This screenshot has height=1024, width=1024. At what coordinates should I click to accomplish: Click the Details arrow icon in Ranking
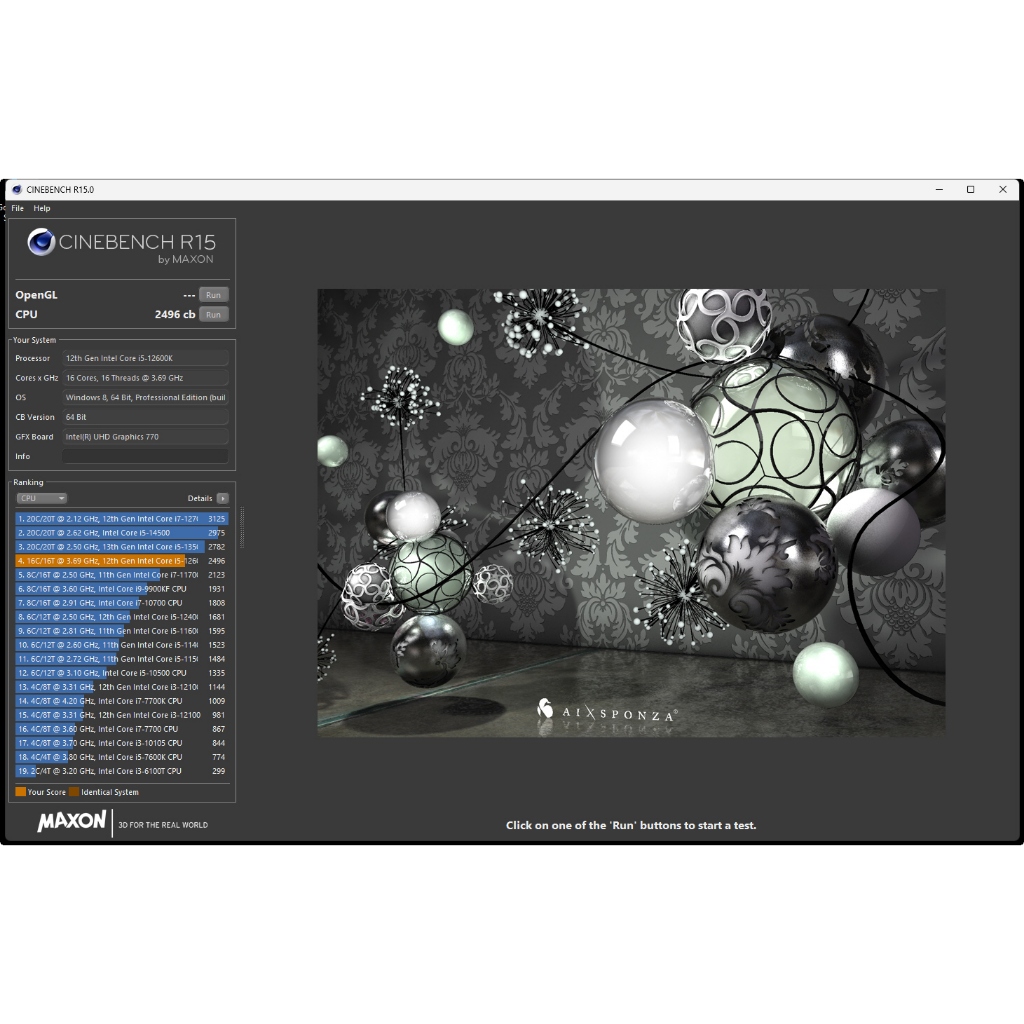tap(222, 498)
